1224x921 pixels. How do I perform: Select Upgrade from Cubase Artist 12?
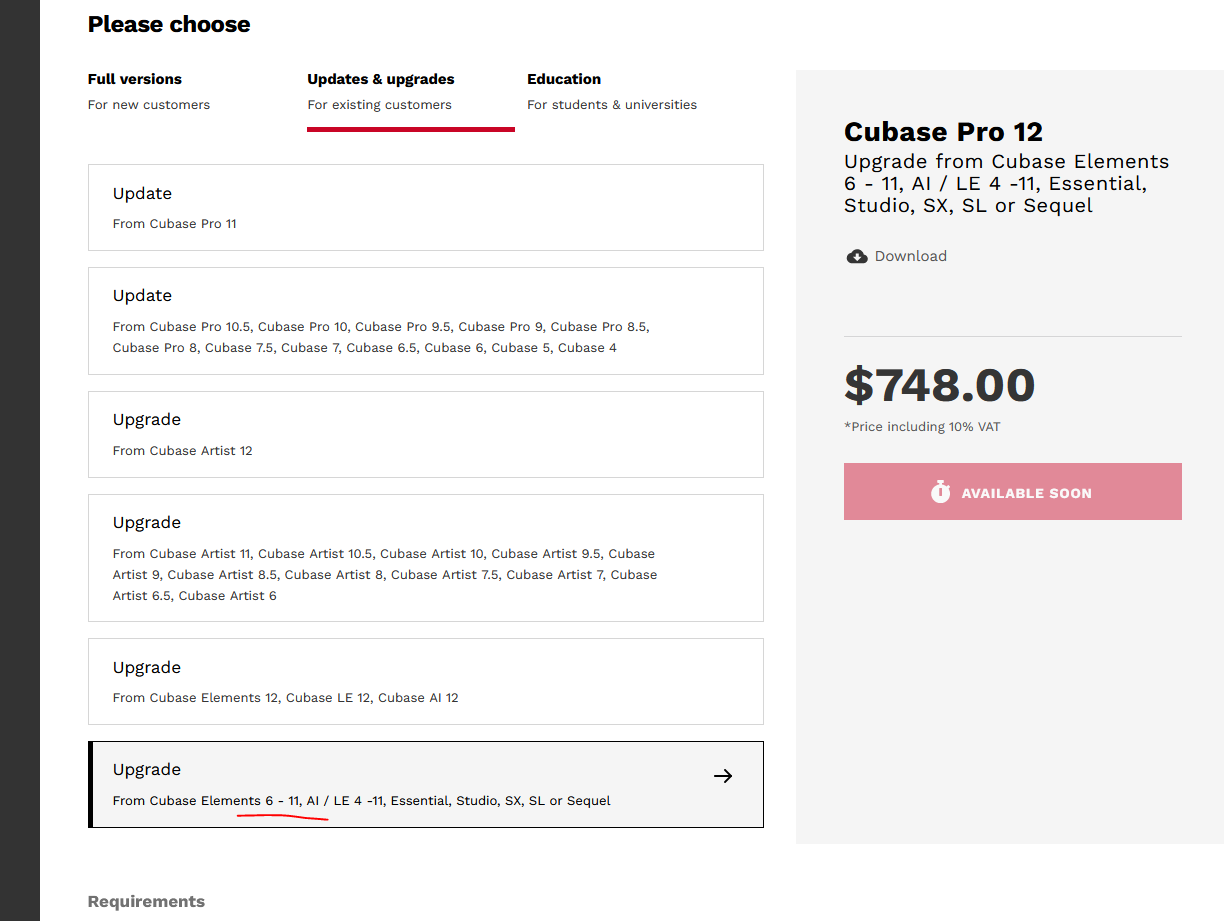(425, 434)
